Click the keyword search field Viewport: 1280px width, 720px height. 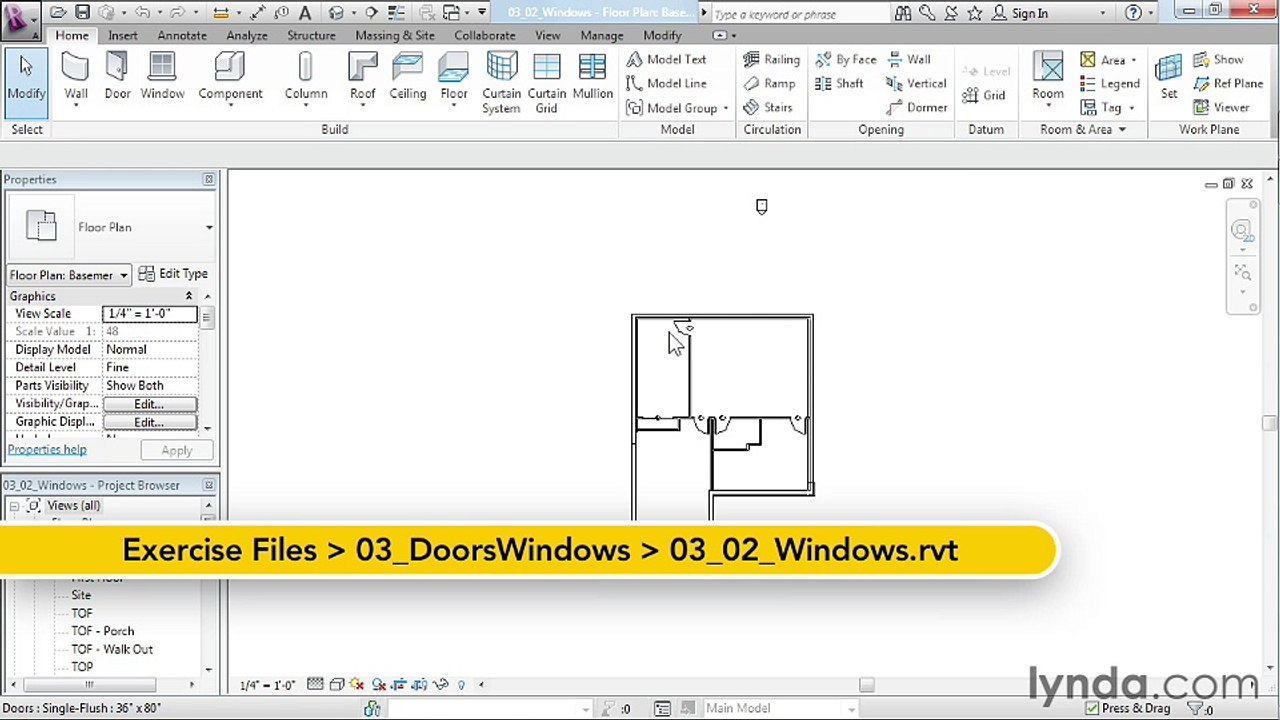coord(800,14)
